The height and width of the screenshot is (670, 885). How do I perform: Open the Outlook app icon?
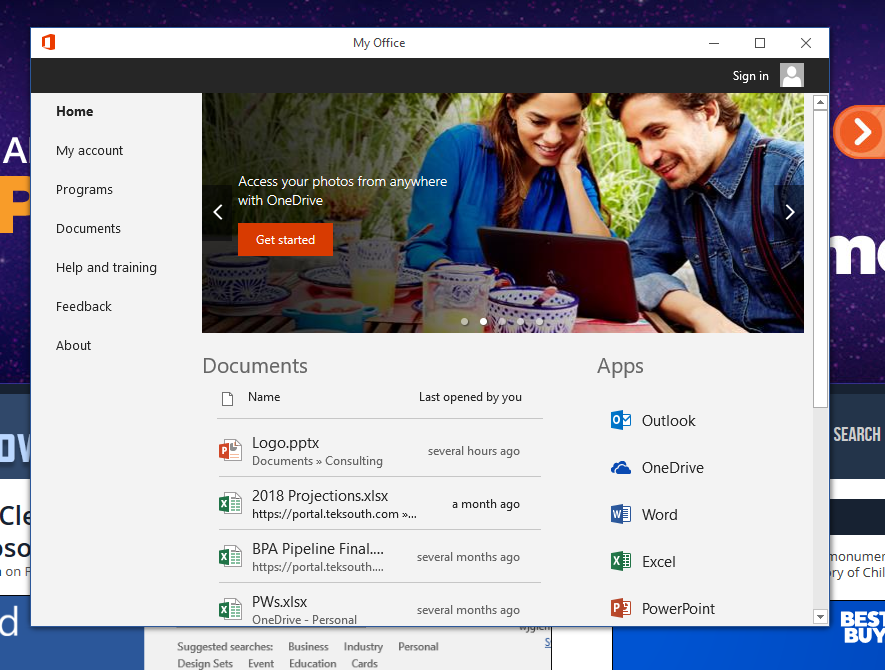click(621, 421)
